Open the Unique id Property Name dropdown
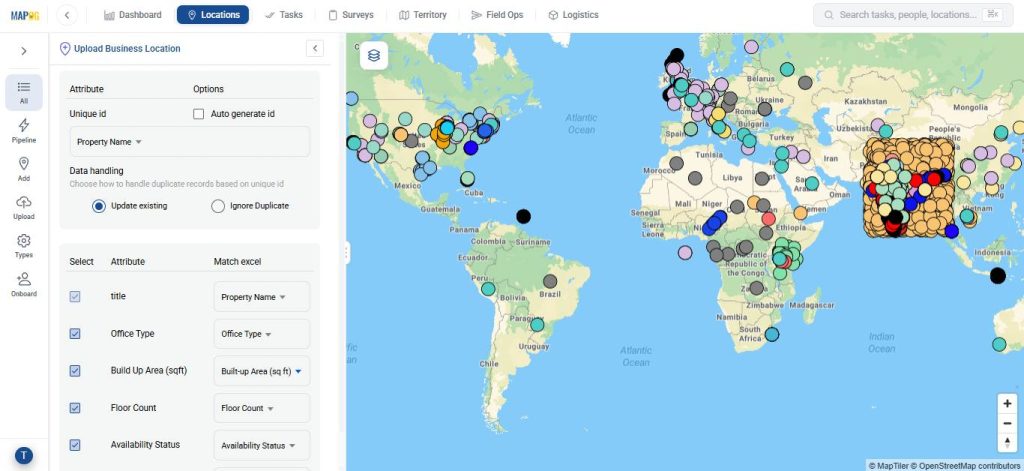1024x471 pixels. click(189, 142)
